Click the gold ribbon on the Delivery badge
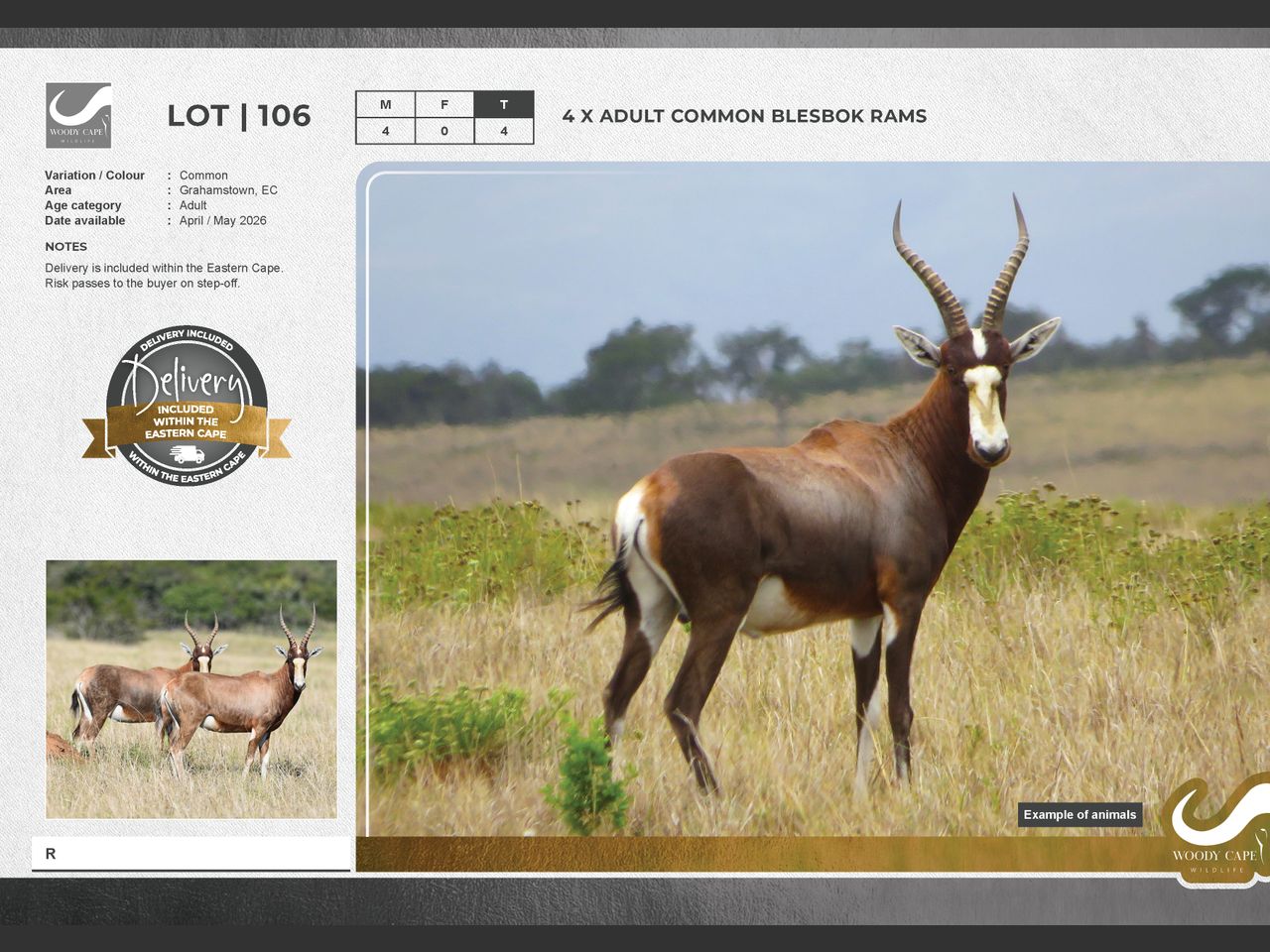The width and height of the screenshot is (1270, 952). [186, 422]
